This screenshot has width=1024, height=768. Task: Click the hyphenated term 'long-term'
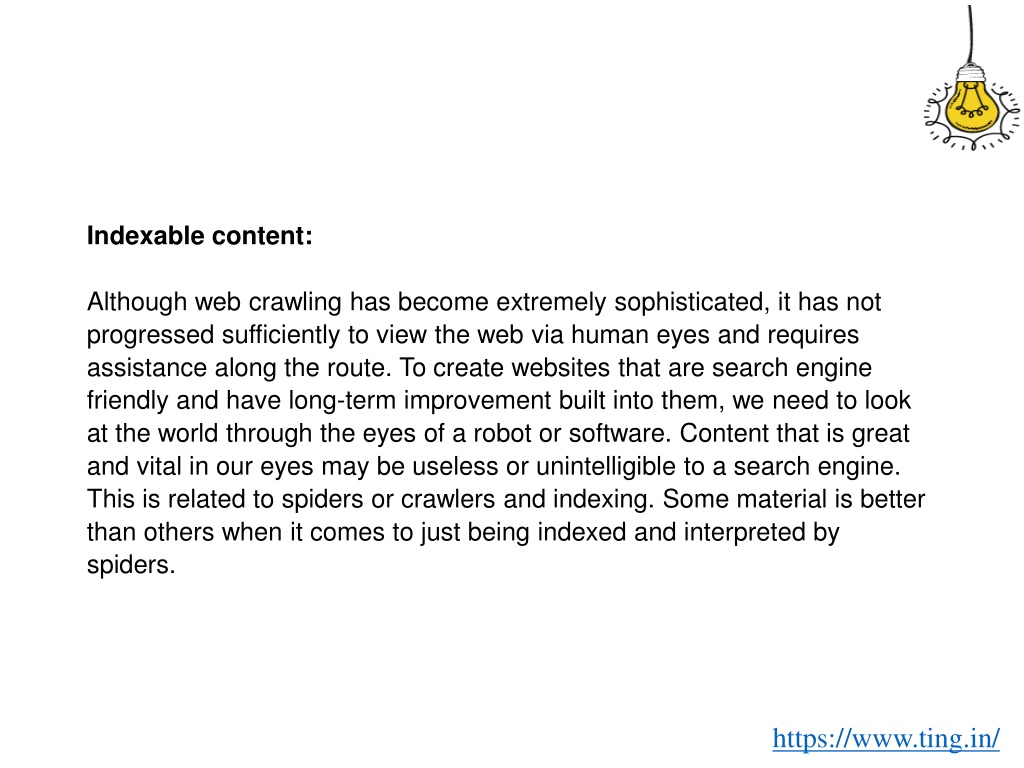coord(342,401)
